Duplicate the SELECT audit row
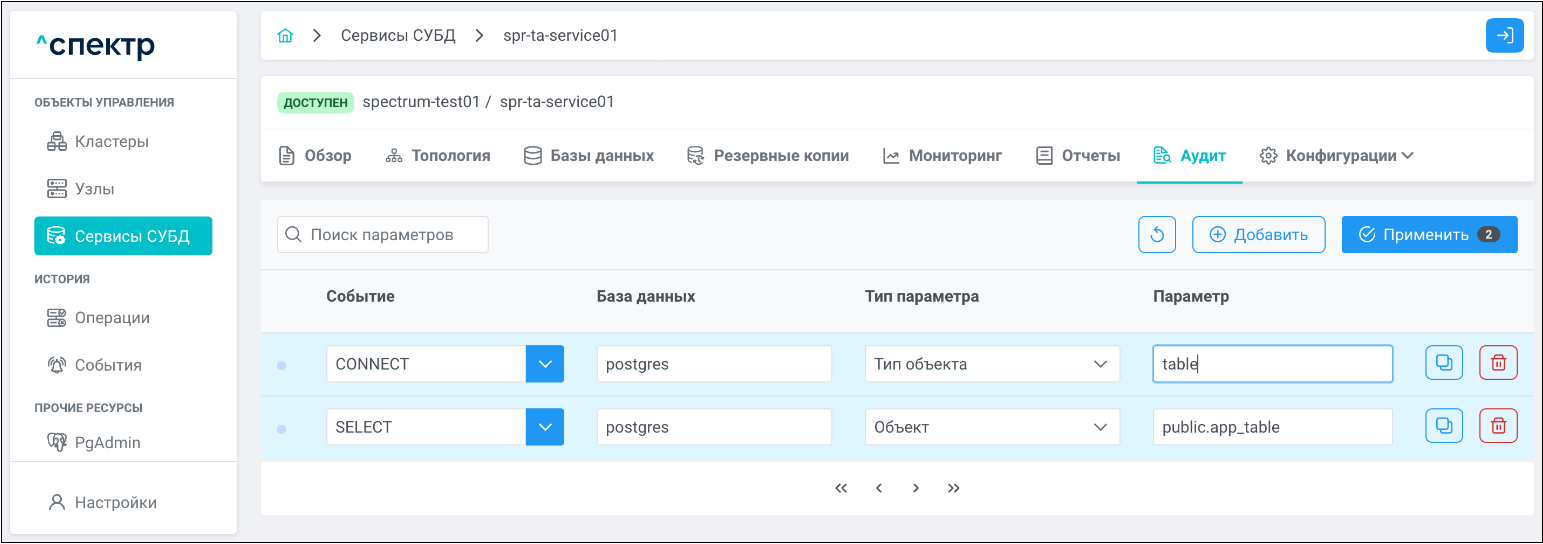Screen dimensions: 1543x544 (x=1443, y=426)
